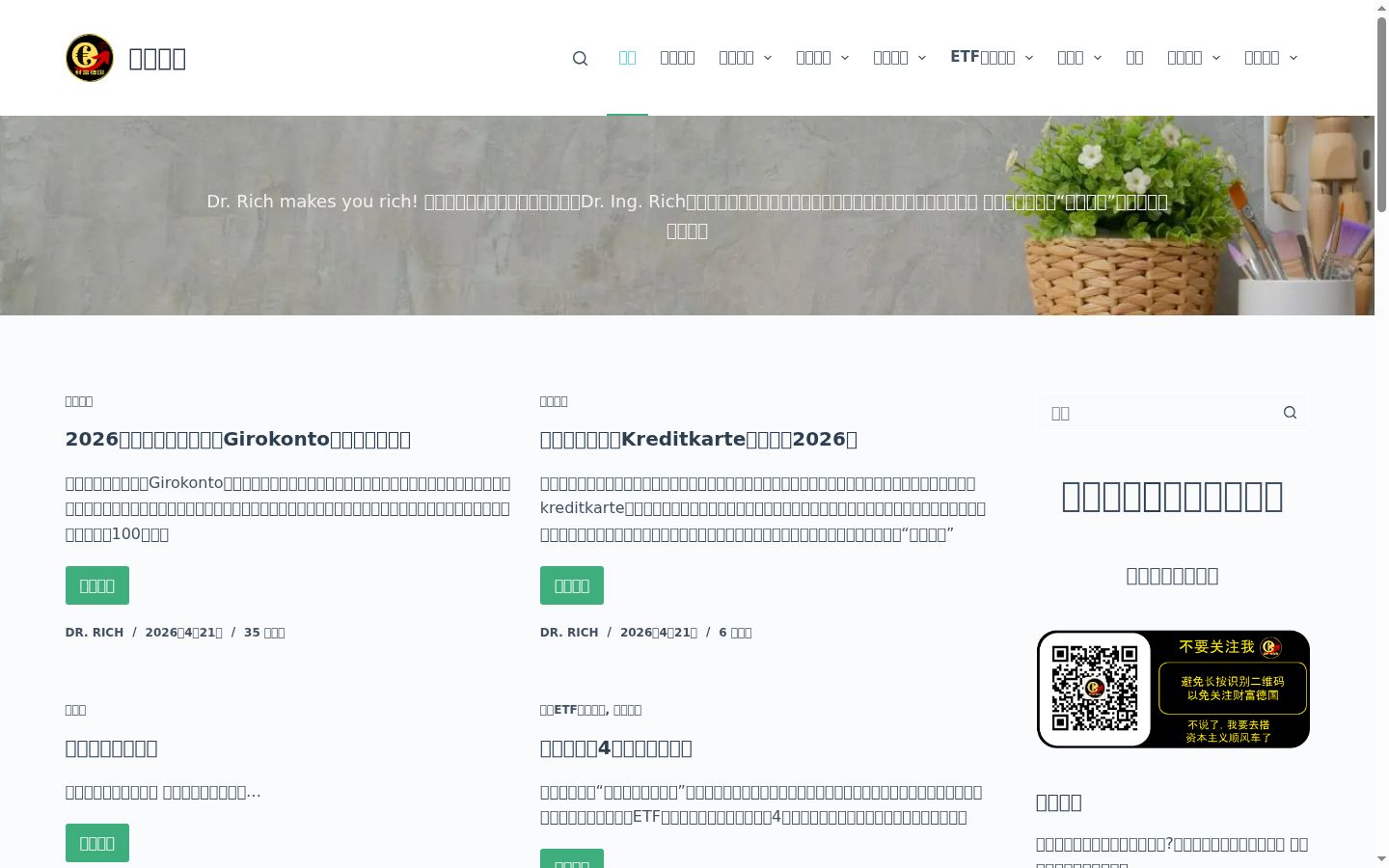Select the teal highlighted navigation item
This screenshot has width=1389, height=868.
pyautogui.click(x=627, y=58)
